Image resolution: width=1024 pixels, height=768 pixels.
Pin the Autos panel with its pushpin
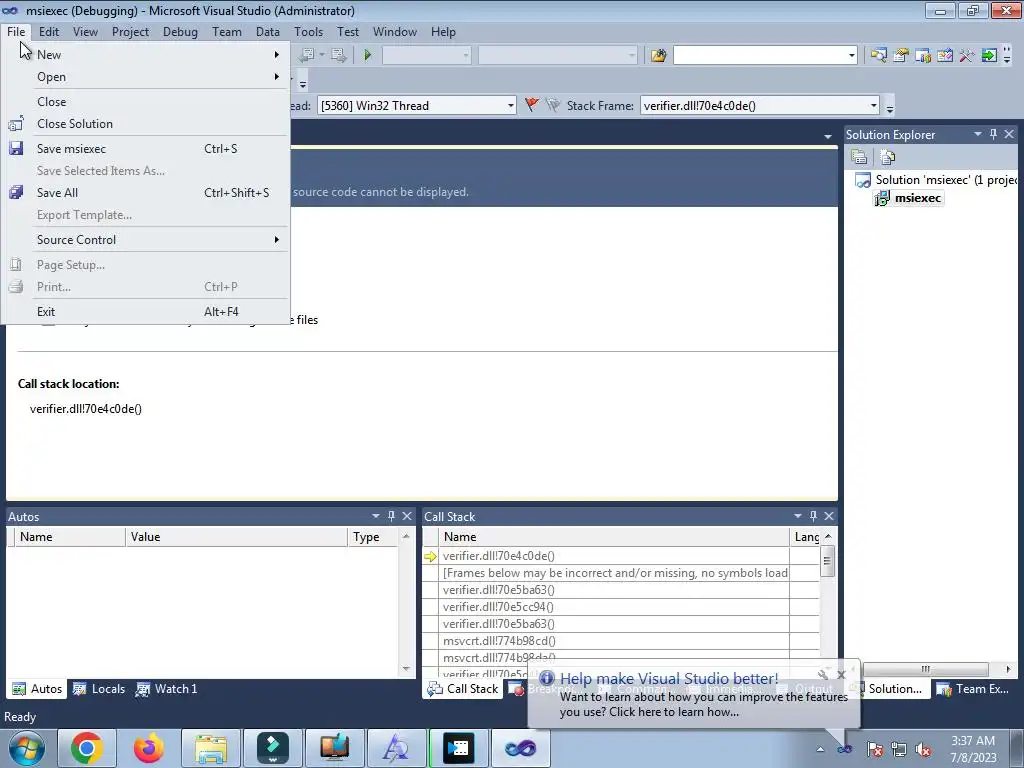click(x=391, y=516)
